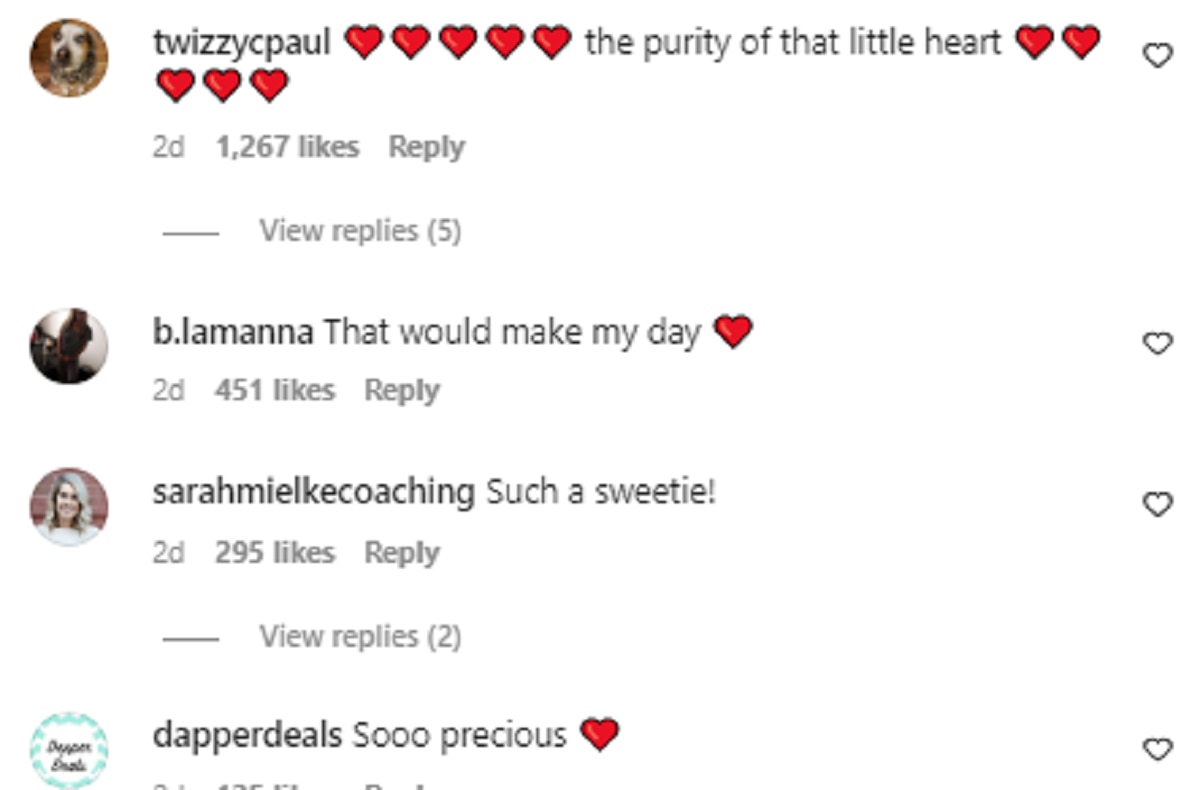Image resolution: width=1200 pixels, height=790 pixels.
Task: View the 451 likes on b.lamanna's comment
Action: click(x=274, y=390)
